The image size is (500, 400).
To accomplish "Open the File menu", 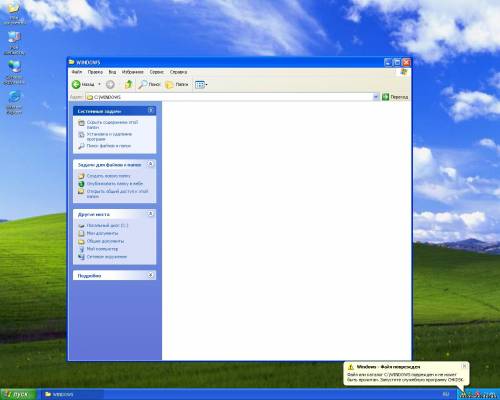I will point(77,72).
